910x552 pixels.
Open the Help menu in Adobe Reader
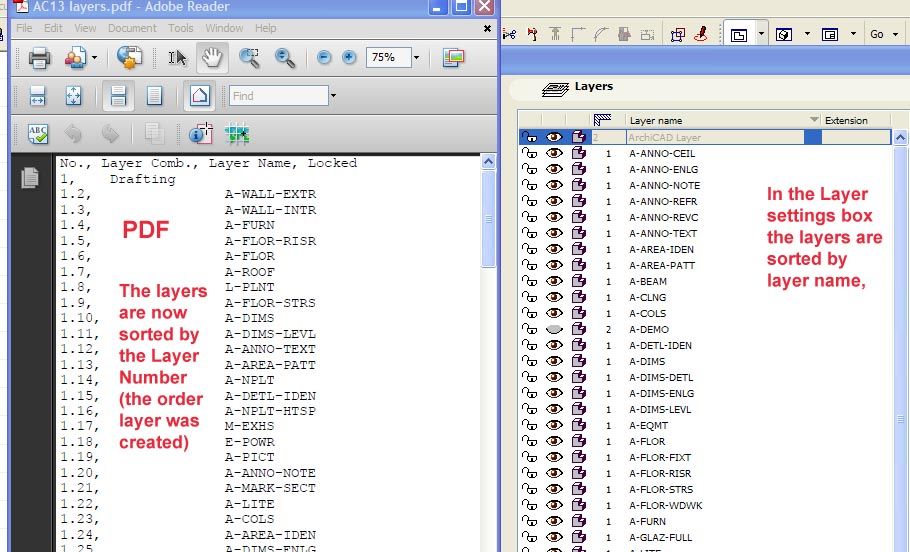click(266, 28)
